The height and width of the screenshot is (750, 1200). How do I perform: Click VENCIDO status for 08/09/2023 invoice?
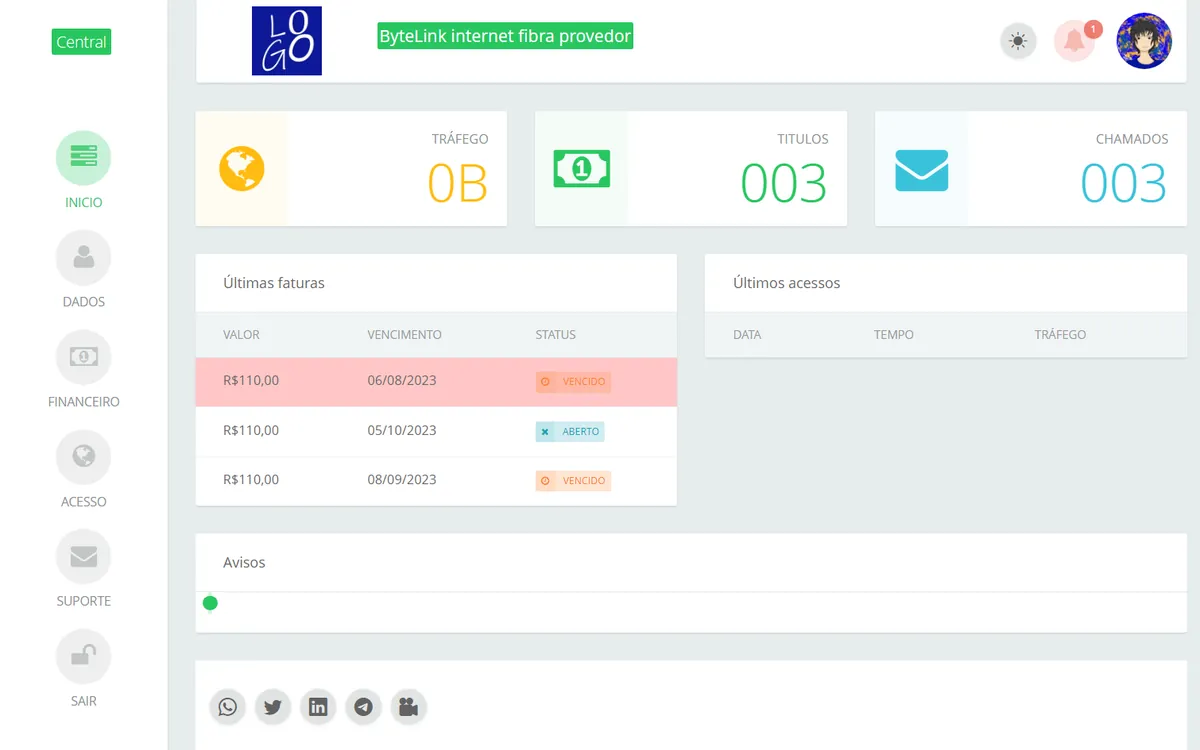tap(573, 481)
